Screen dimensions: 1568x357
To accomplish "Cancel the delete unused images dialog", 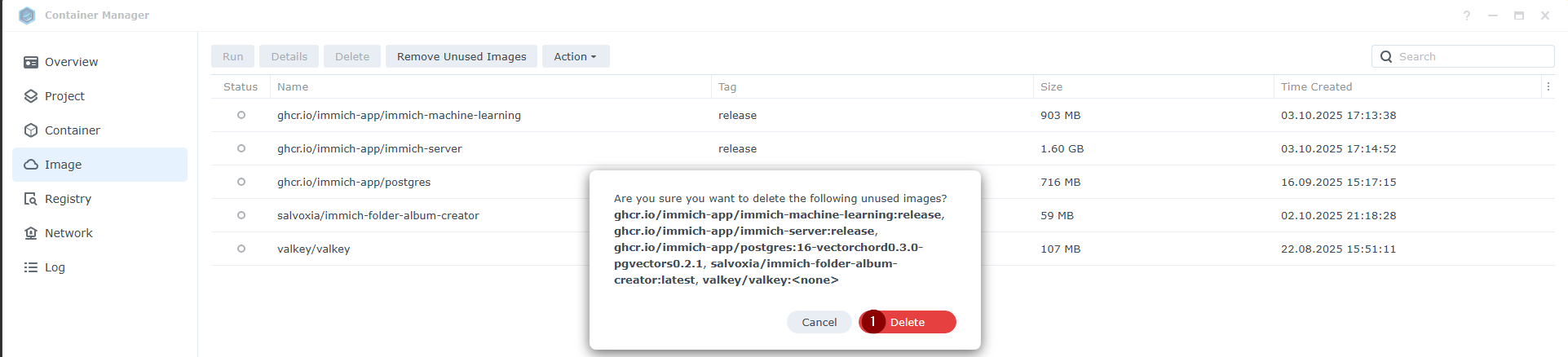I will 819,322.
